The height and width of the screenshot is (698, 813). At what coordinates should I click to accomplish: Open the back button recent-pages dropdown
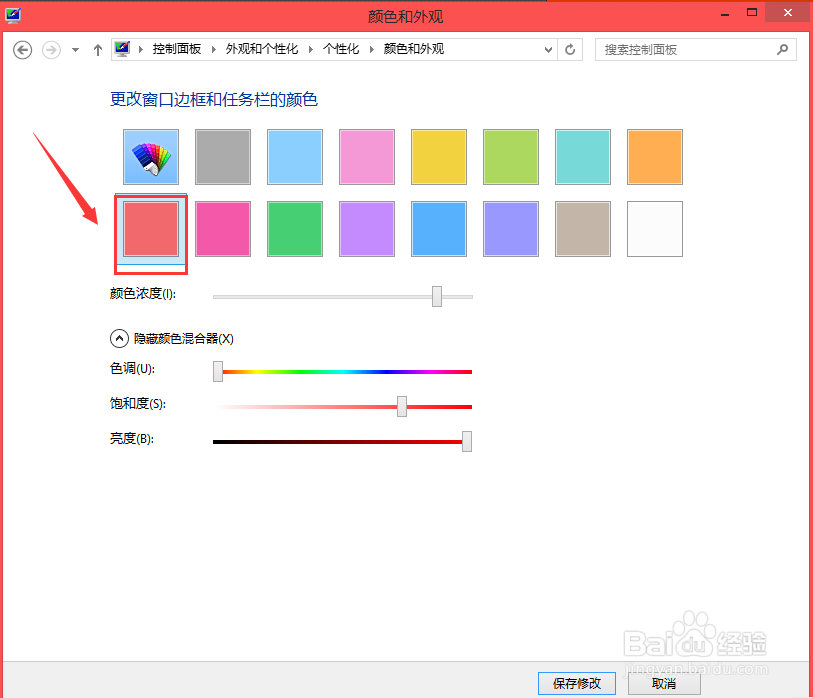pyautogui.click(x=74, y=49)
